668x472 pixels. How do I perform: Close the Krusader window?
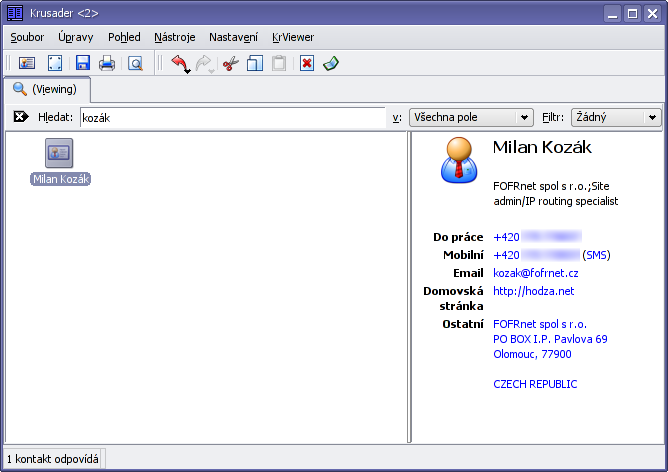(x=652, y=14)
